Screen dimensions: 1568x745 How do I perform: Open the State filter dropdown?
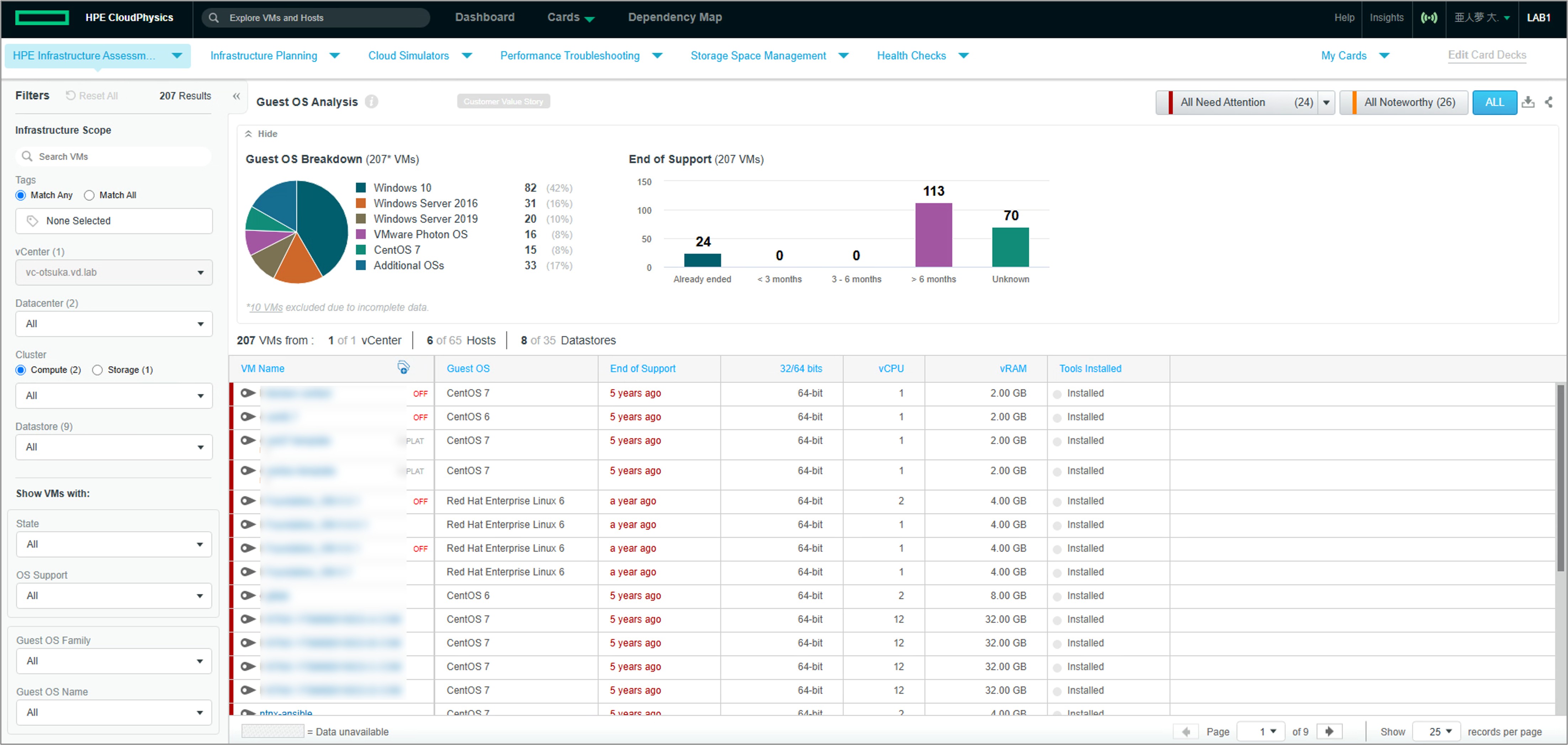[x=114, y=544]
